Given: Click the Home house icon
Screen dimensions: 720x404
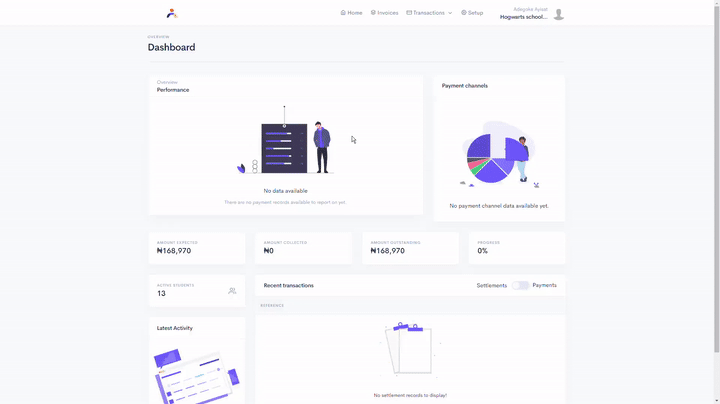Looking at the screenshot, I should pos(343,13).
